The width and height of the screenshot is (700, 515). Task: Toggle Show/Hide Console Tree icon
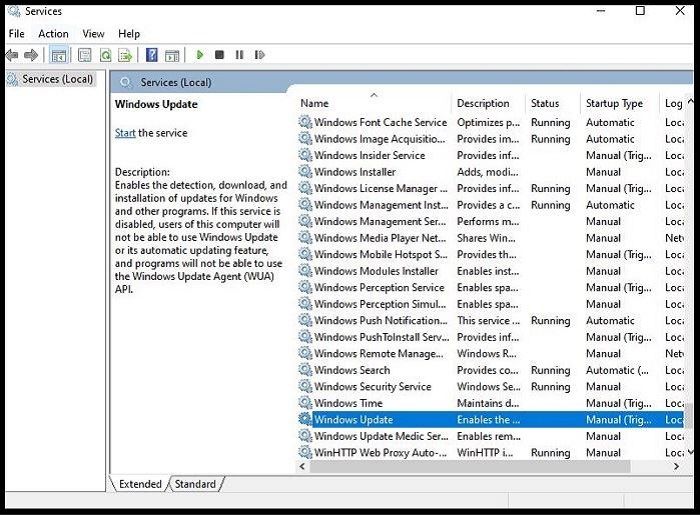point(59,55)
